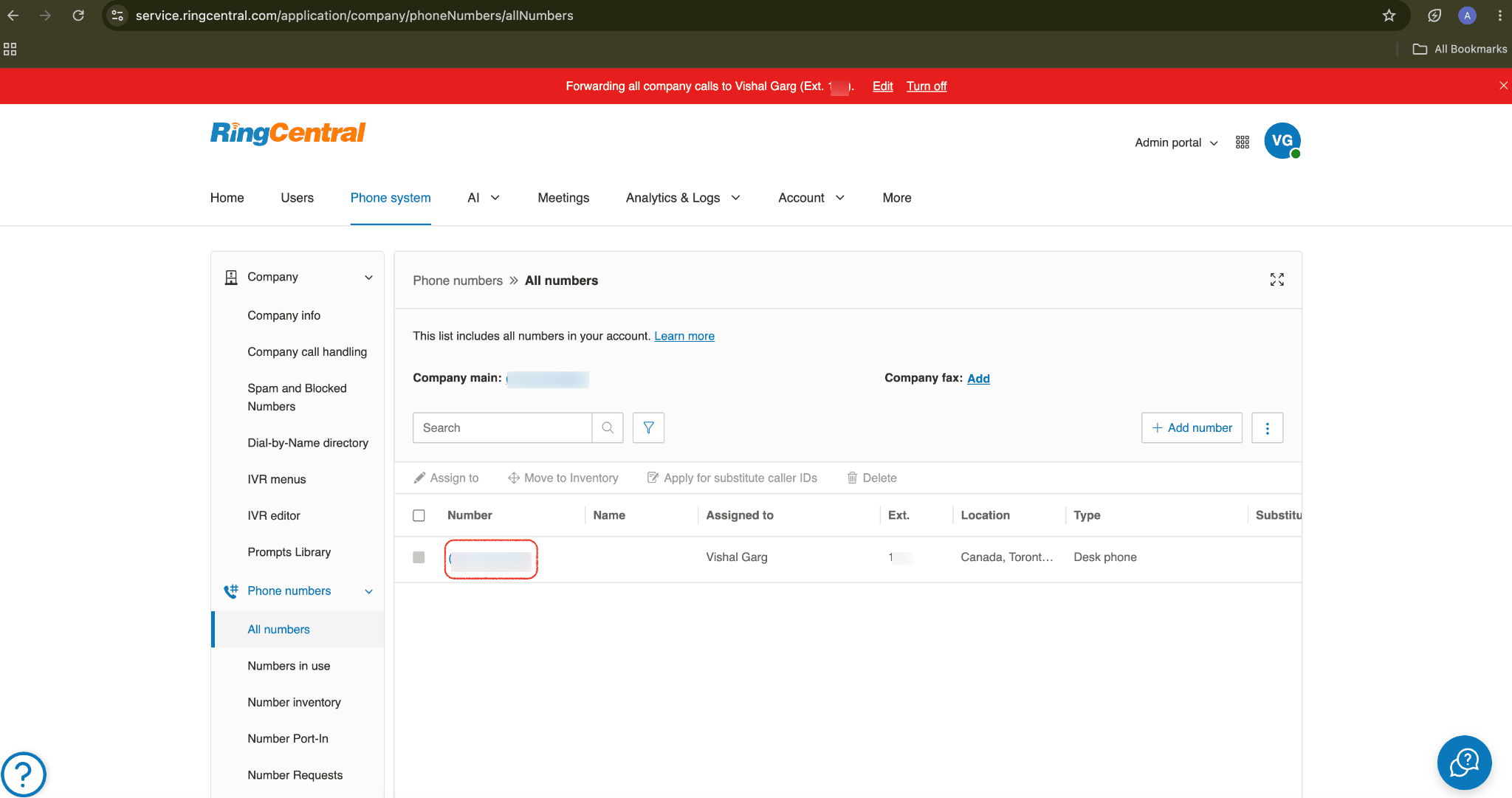1512x798 pixels.
Task: Open Prompts Library
Action: pyautogui.click(x=289, y=552)
